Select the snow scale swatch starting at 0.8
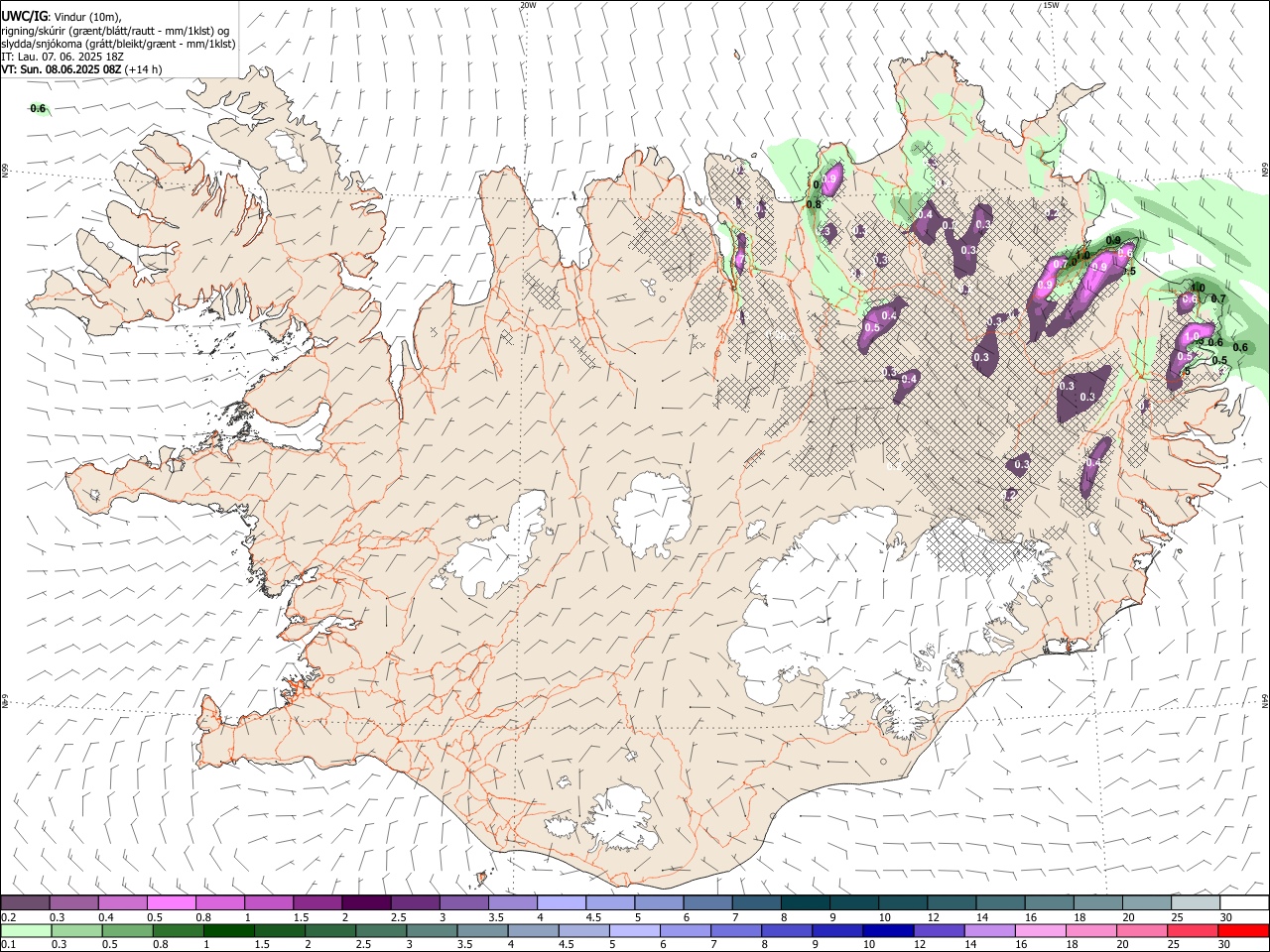 (x=219, y=903)
